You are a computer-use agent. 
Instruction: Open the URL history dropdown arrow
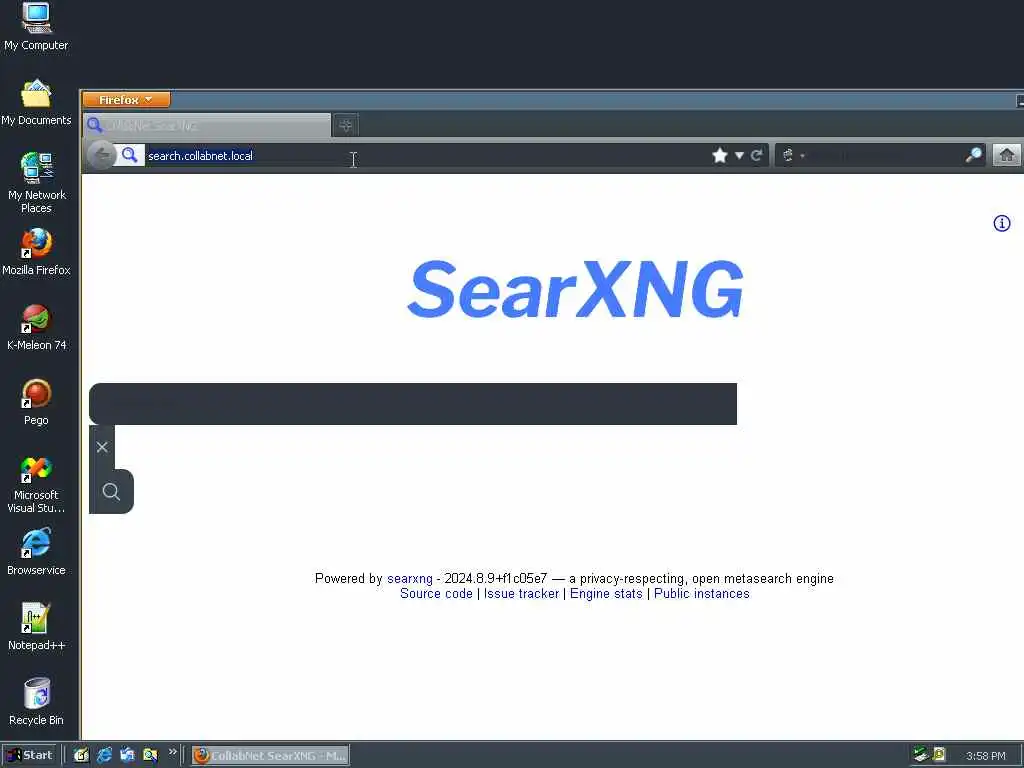point(739,155)
